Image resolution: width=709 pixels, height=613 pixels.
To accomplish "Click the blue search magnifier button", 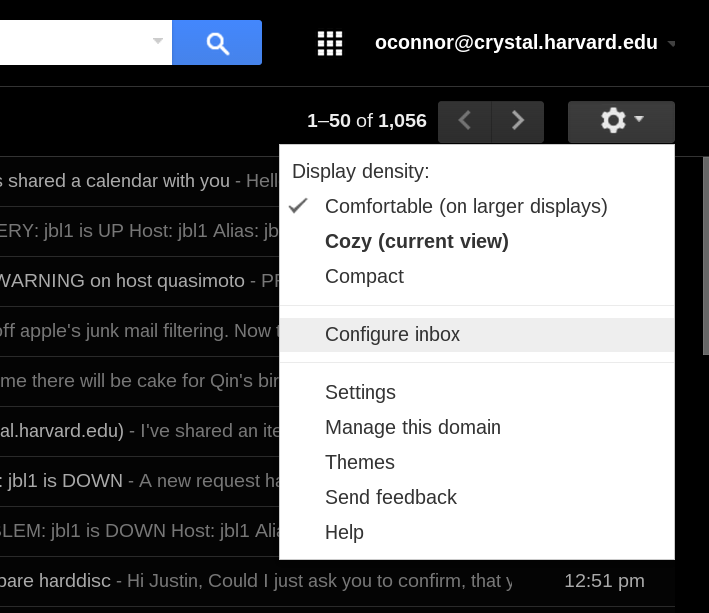I will (x=217, y=42).
